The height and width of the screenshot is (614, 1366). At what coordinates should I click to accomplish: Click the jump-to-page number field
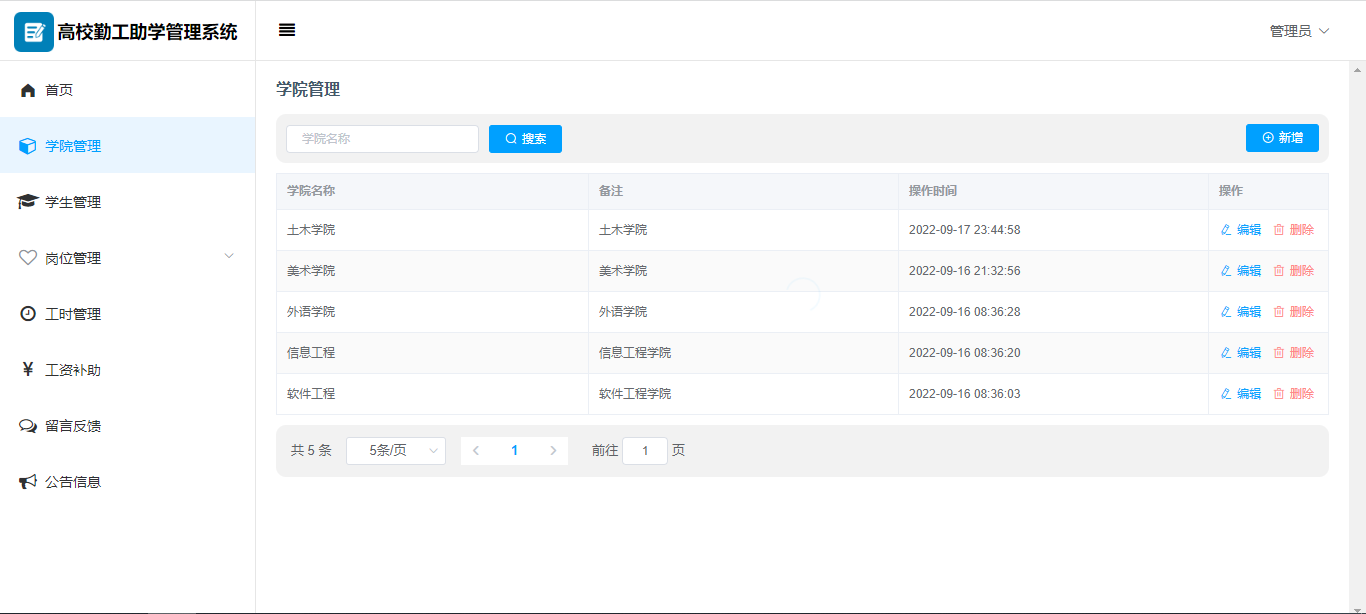tap(645, 451)
